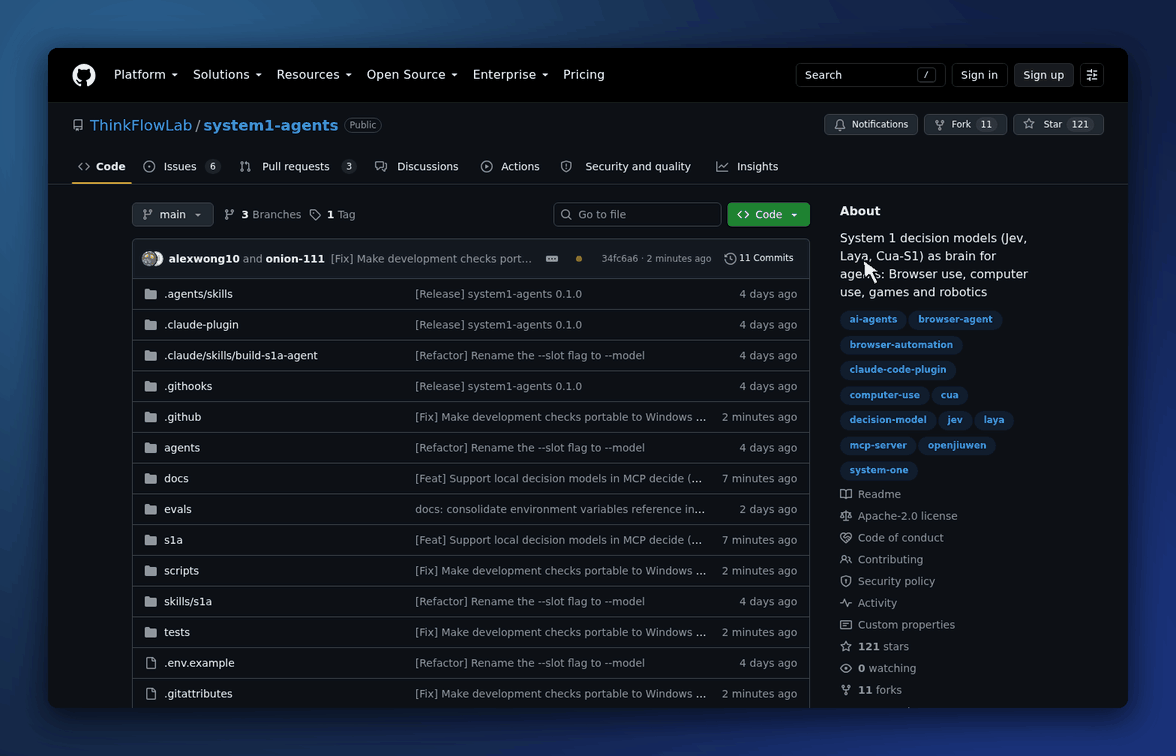Expand the Platform menu
This screenshot has height=756, width=1176.
146,75
